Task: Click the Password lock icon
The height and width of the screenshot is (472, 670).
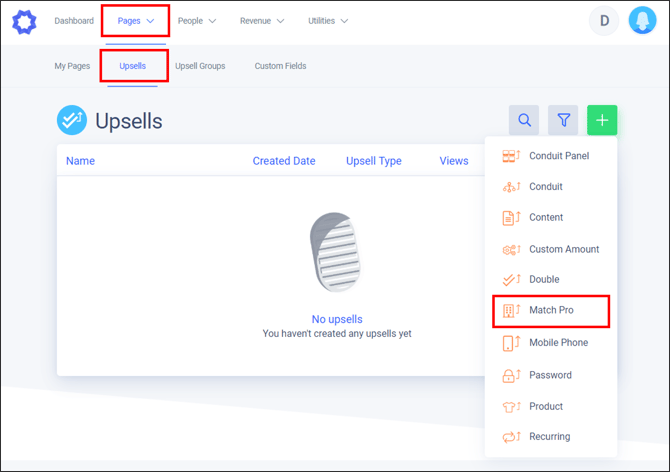Action: (510, 375)
